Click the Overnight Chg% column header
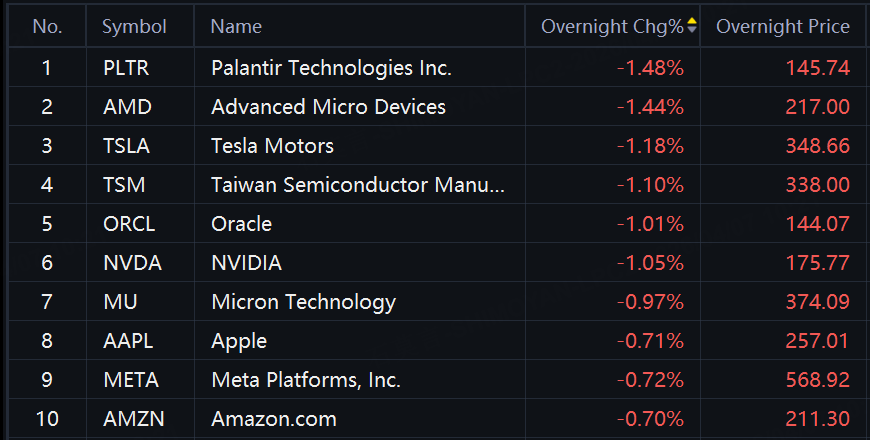Image resolution: width=870 pixels, height=440 pixels. (x=612, y=27)
